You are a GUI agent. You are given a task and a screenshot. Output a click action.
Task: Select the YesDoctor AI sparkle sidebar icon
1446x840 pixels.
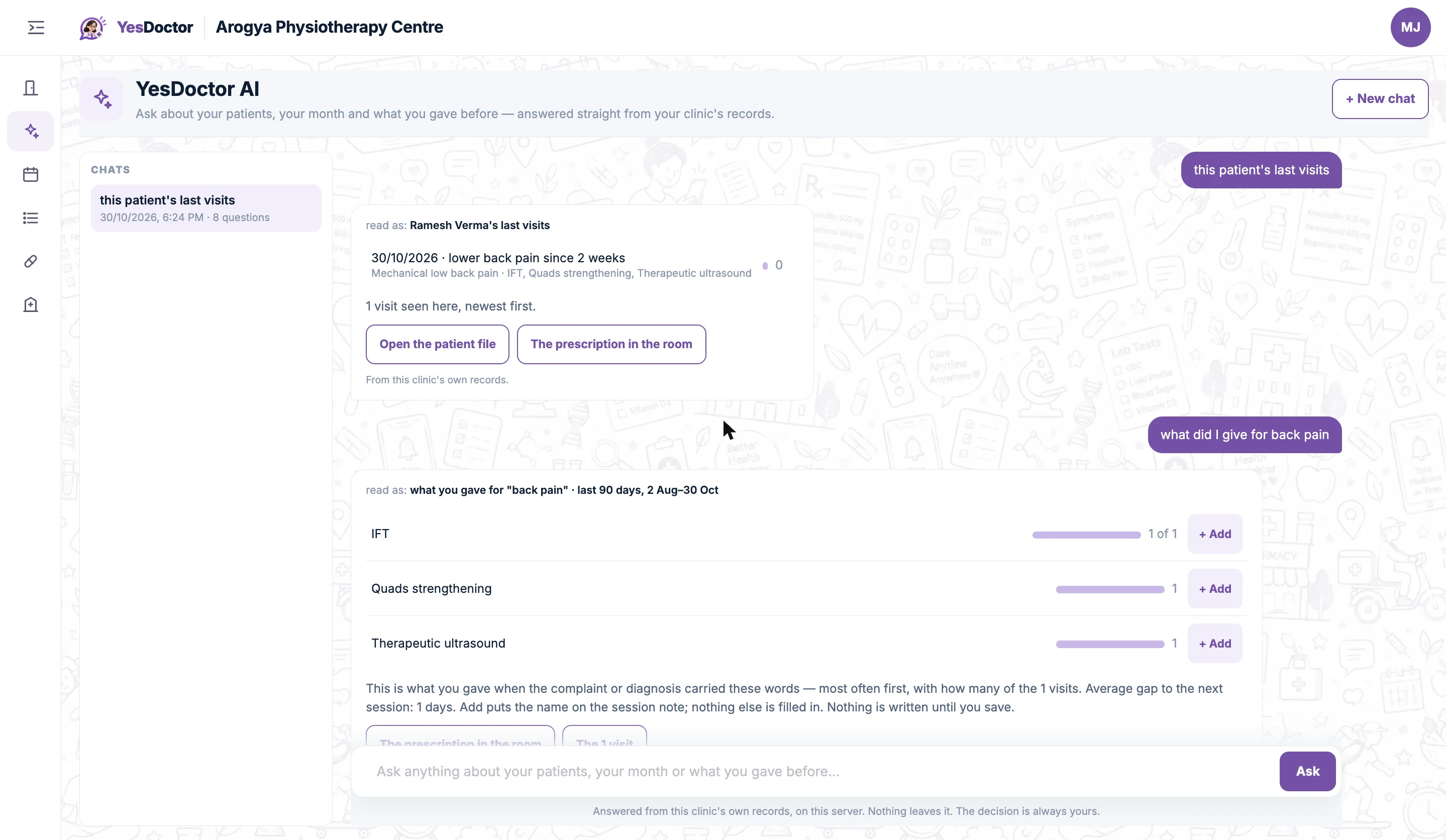point(31,131)
